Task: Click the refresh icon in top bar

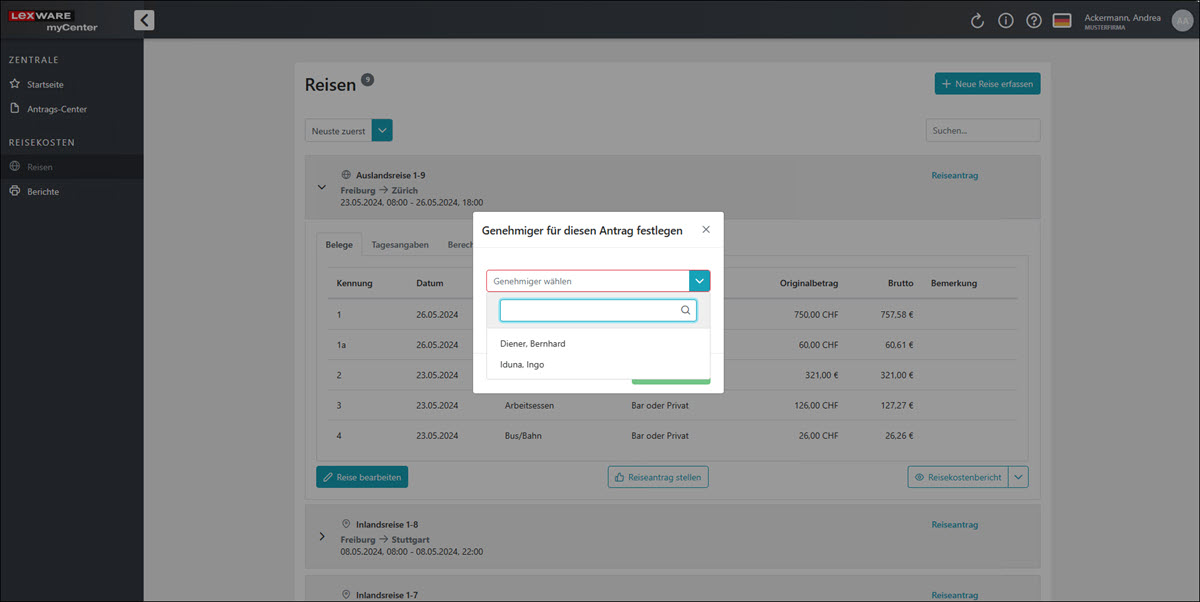Action: pyautogui.click(x=978, y=21)
